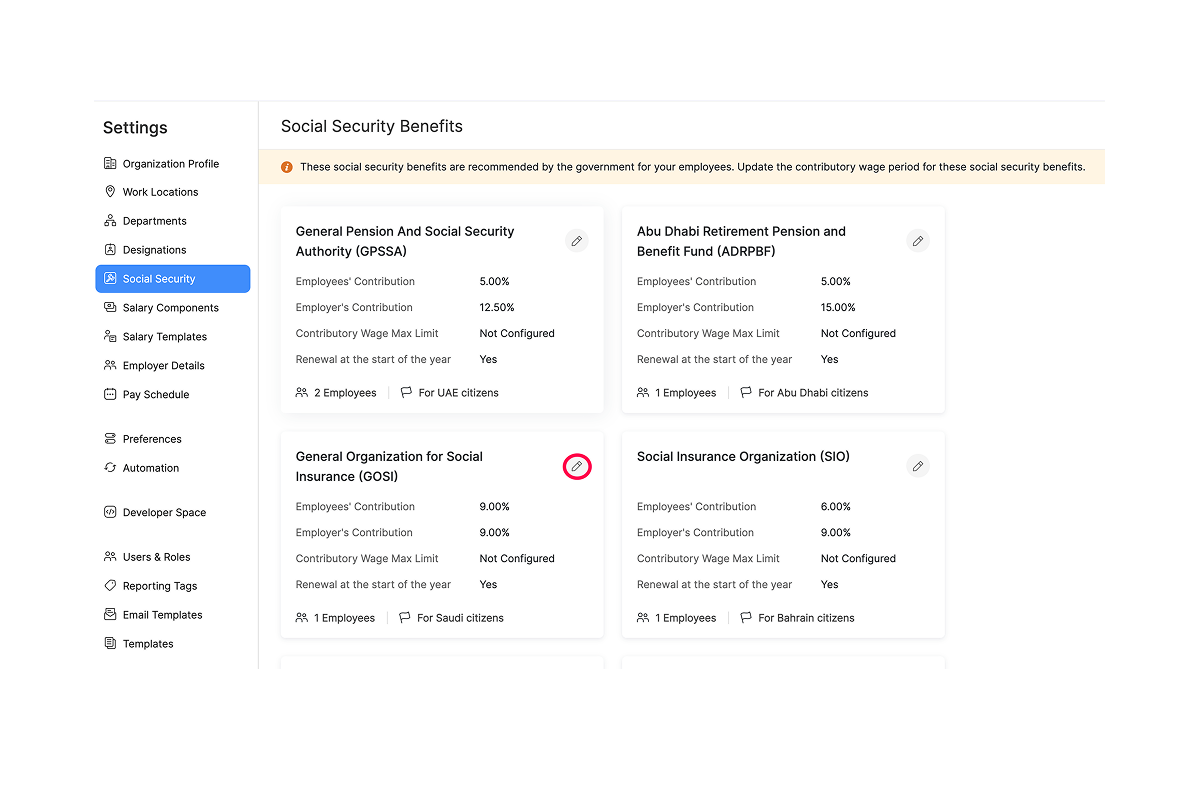
Task: Edit the GOSI social insurance card
Action: (x=576, y=467)
